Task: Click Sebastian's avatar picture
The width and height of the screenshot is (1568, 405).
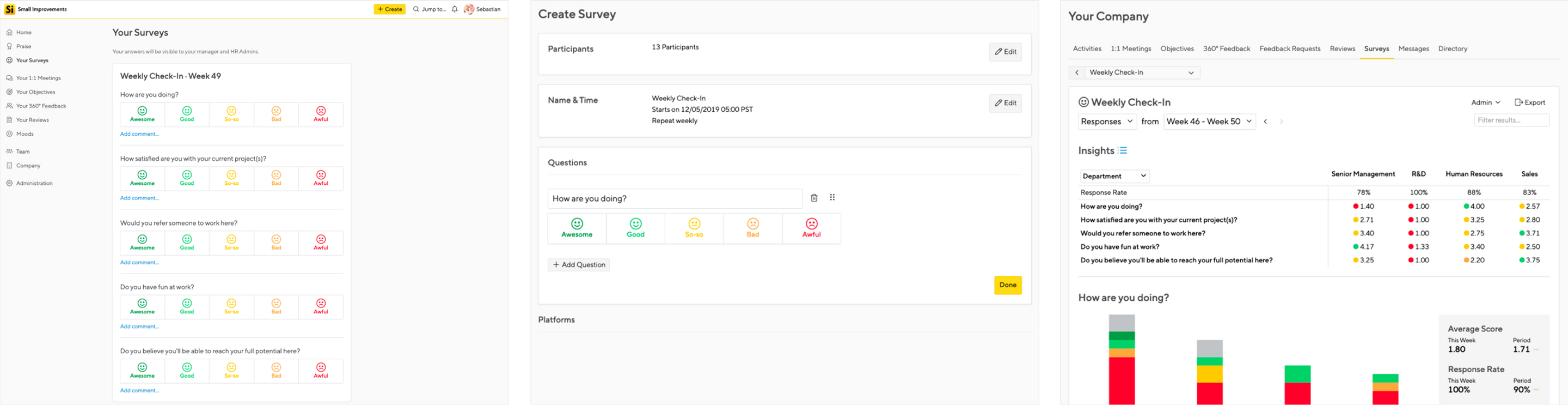Action: [469, 9]
